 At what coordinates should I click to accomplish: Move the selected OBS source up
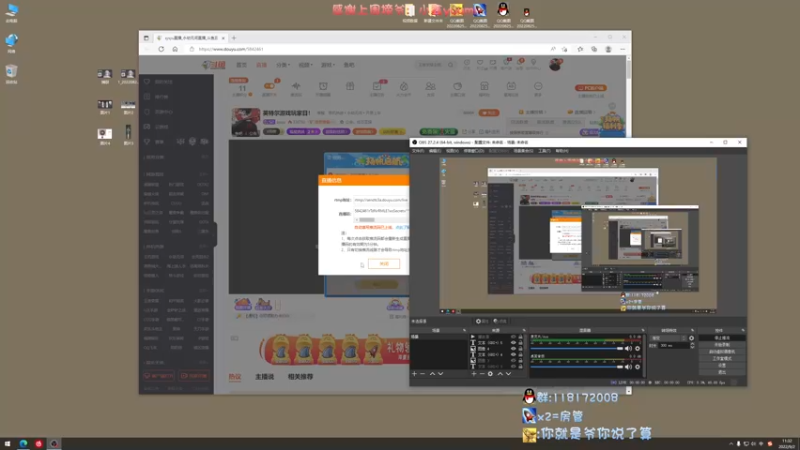pos(500,374)
